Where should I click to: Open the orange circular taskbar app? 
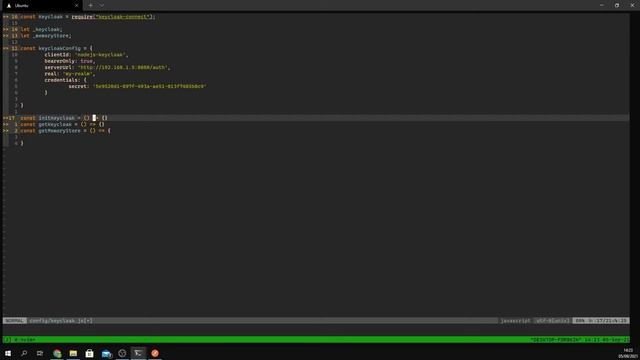click(x=155, y=353)
